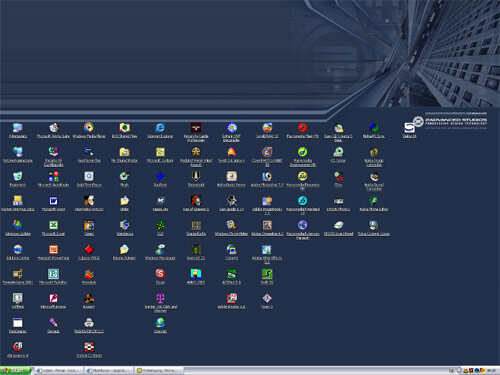Launch ICQ green flower icon

pyautogui.click(x=160, y=225)
